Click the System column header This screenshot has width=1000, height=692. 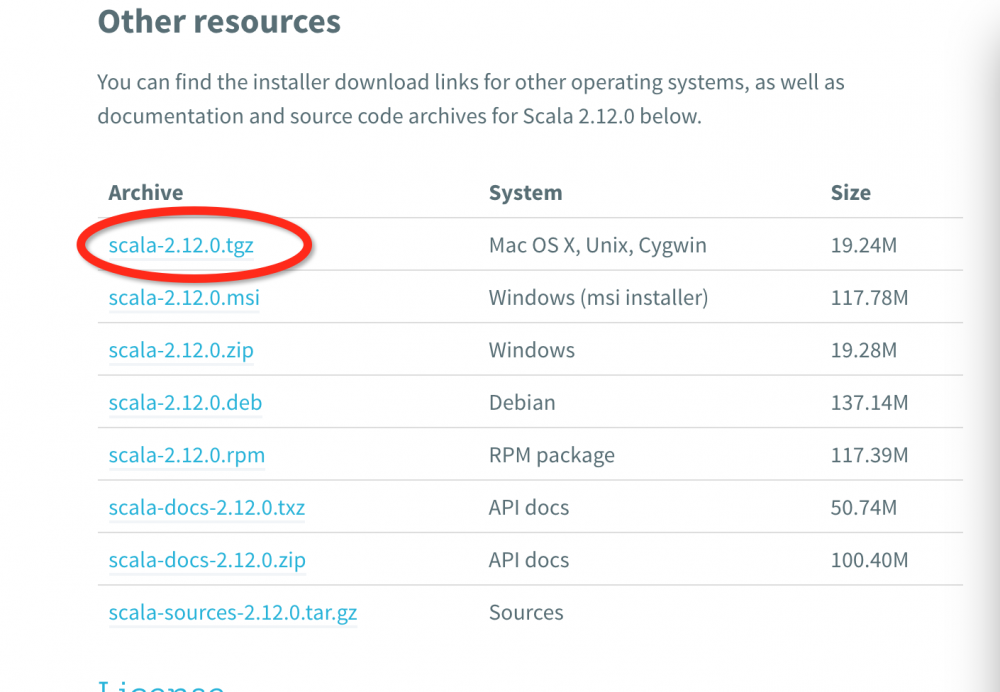pyautogui.click(x=525, y=192)
